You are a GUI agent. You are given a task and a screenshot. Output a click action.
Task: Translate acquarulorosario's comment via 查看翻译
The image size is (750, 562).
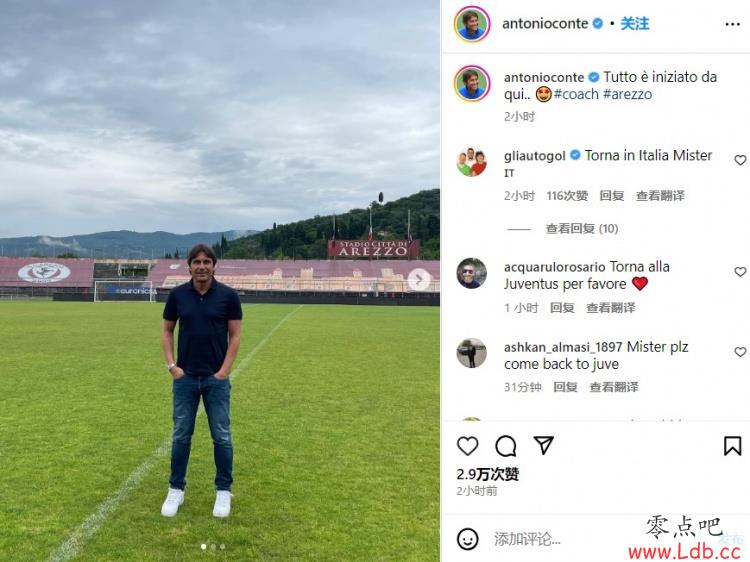(611, 308)
